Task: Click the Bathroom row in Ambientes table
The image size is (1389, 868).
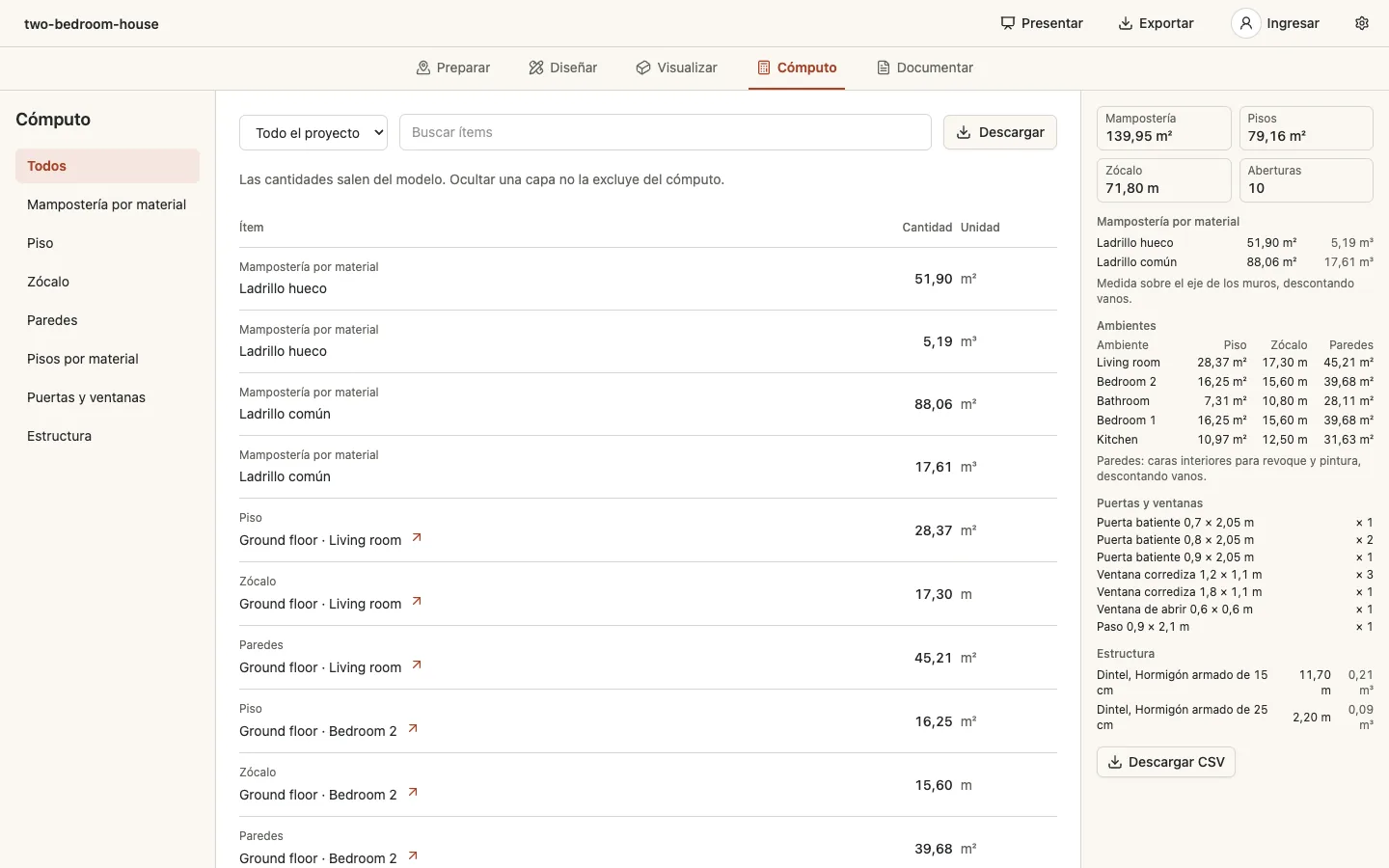Action: point(1235,401)
